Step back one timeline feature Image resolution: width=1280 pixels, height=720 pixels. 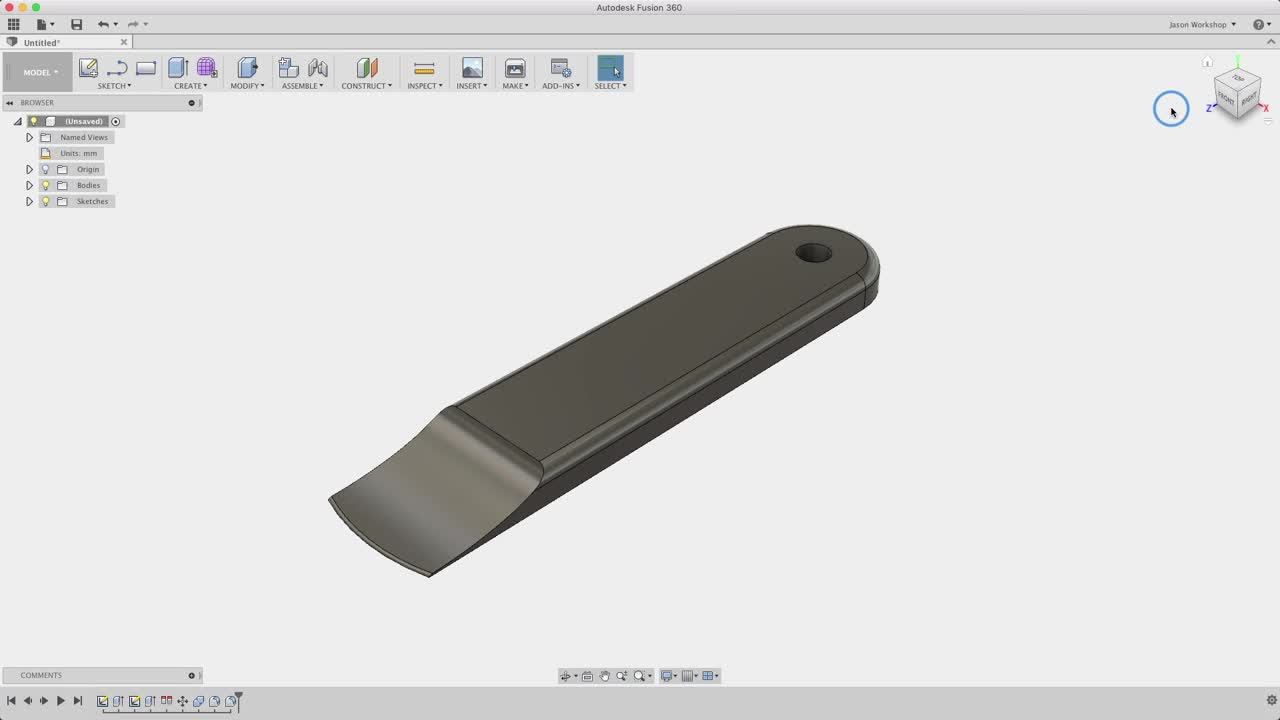(28, 701)
